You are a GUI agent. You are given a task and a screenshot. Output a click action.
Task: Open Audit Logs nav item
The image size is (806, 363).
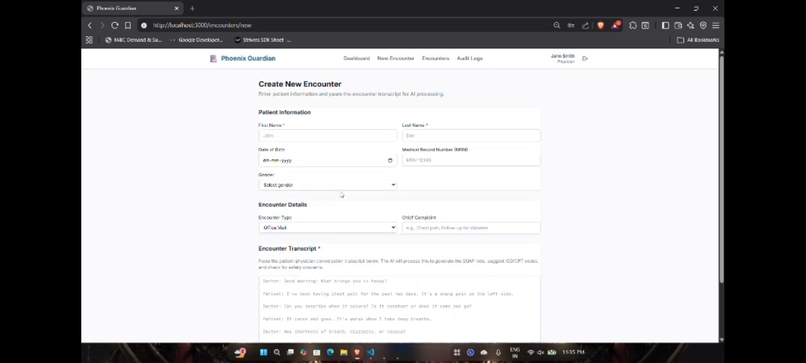click(x=470, y=59)
